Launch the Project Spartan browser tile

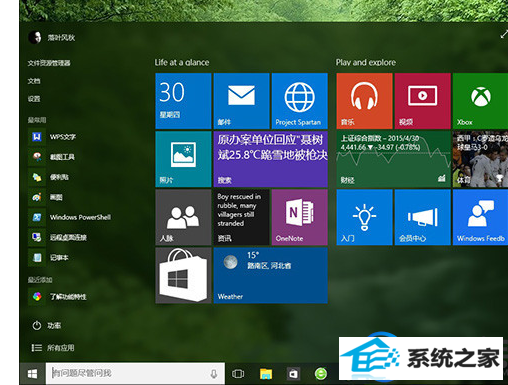click(300, 101)
